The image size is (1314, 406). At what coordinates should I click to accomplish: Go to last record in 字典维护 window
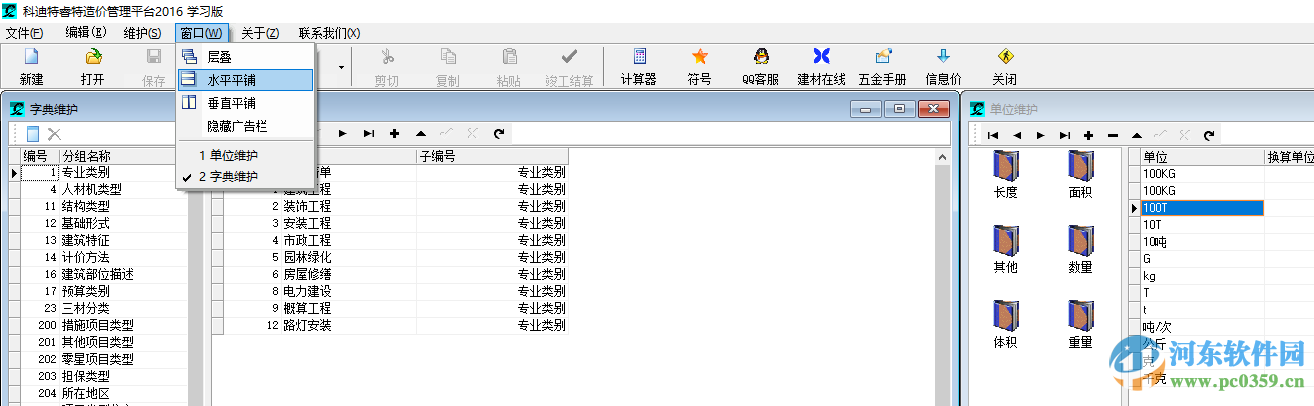[x=369, y=133]
